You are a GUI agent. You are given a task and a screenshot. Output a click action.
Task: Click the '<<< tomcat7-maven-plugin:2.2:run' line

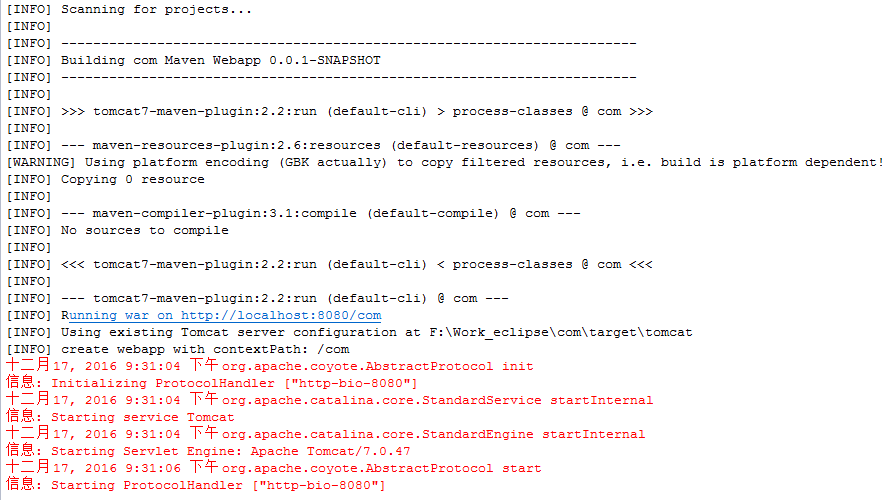(x=329, y=264)
